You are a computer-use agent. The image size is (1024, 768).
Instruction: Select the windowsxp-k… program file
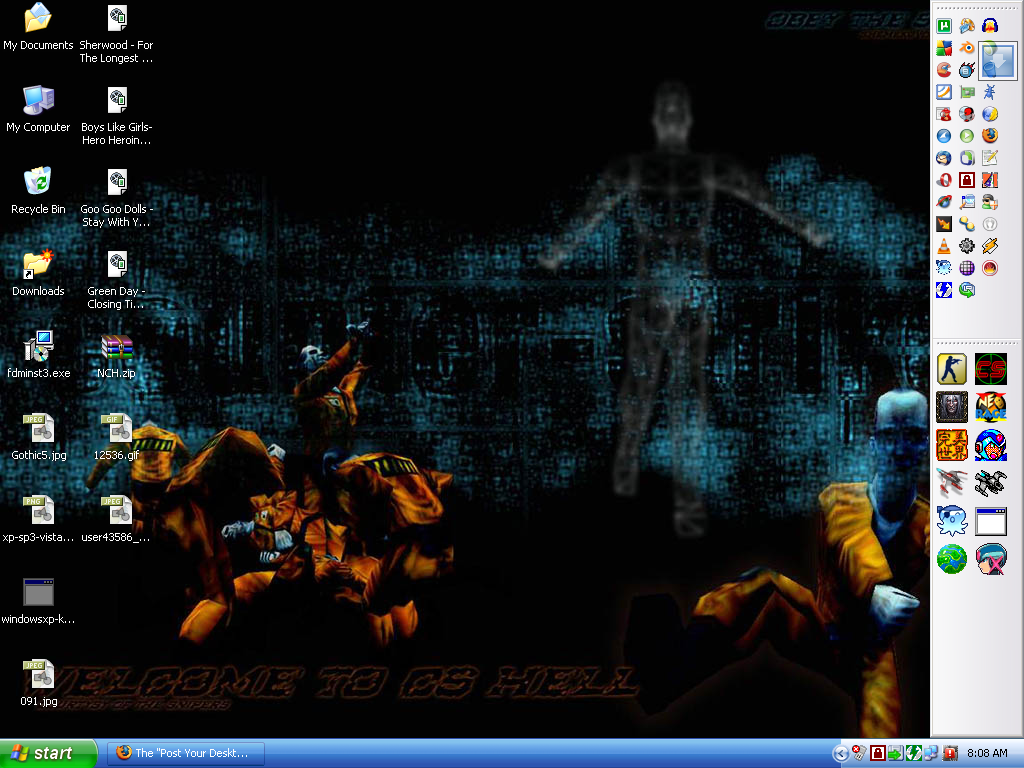coord(38,601)
